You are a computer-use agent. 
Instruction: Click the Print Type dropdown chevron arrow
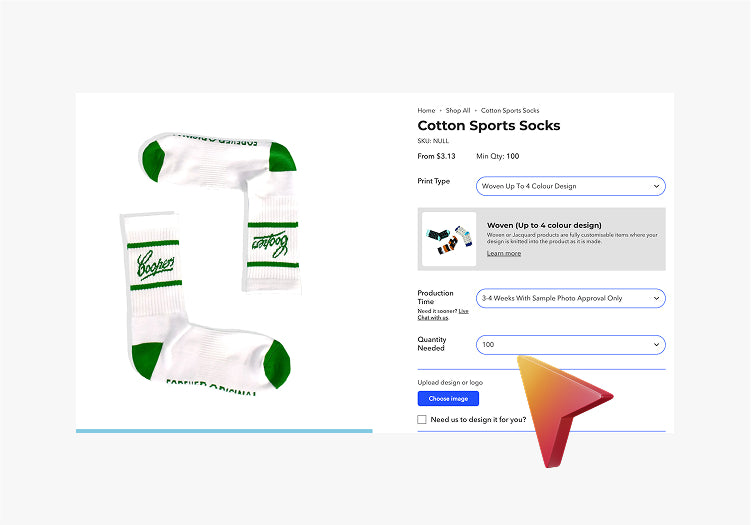point(656,186)
